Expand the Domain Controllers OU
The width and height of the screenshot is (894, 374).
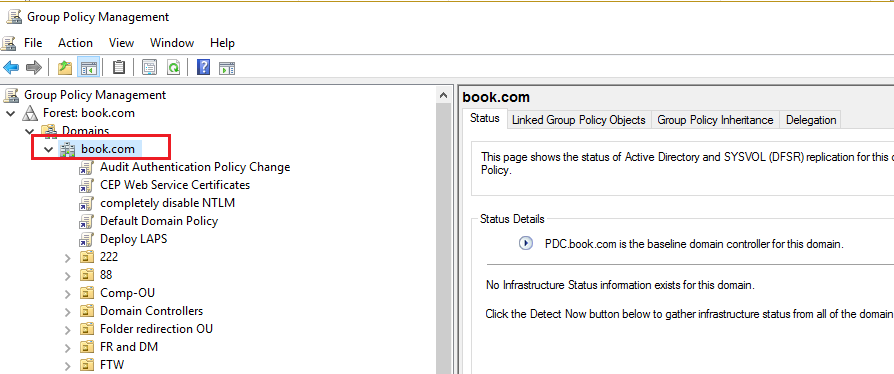click(x=68, y=312)
